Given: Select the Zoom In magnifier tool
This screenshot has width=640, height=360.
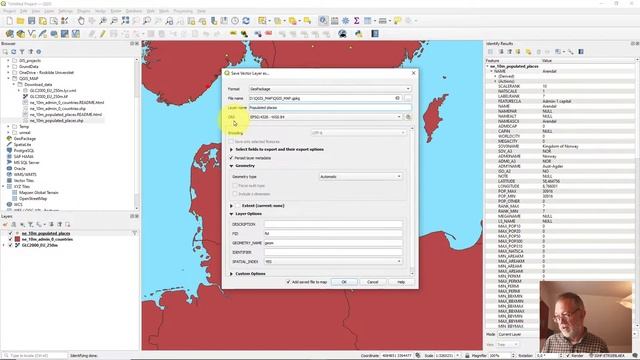Looking at the screenshot, I should (103, 21).
